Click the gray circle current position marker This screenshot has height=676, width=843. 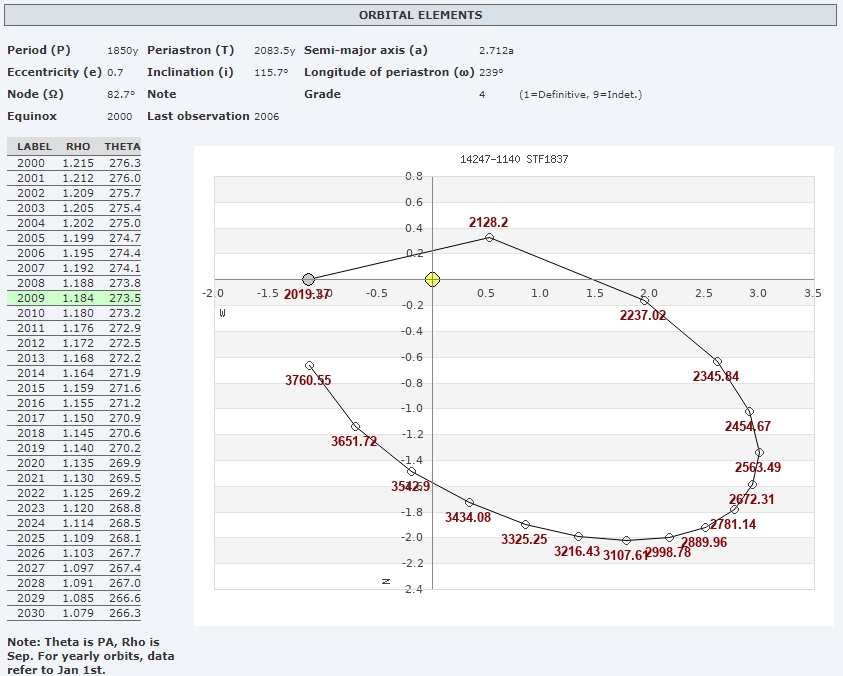[x=309, y=280]
